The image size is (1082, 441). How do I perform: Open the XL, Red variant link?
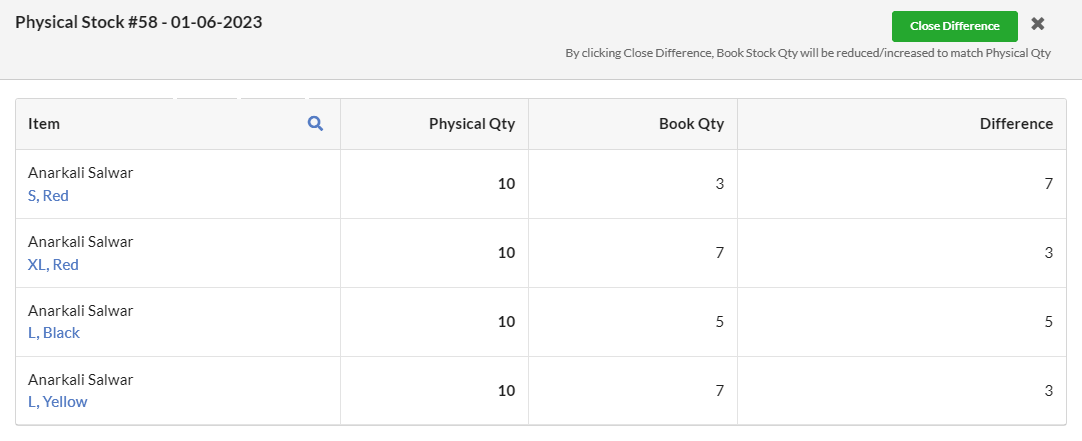[x=53, y=264]
